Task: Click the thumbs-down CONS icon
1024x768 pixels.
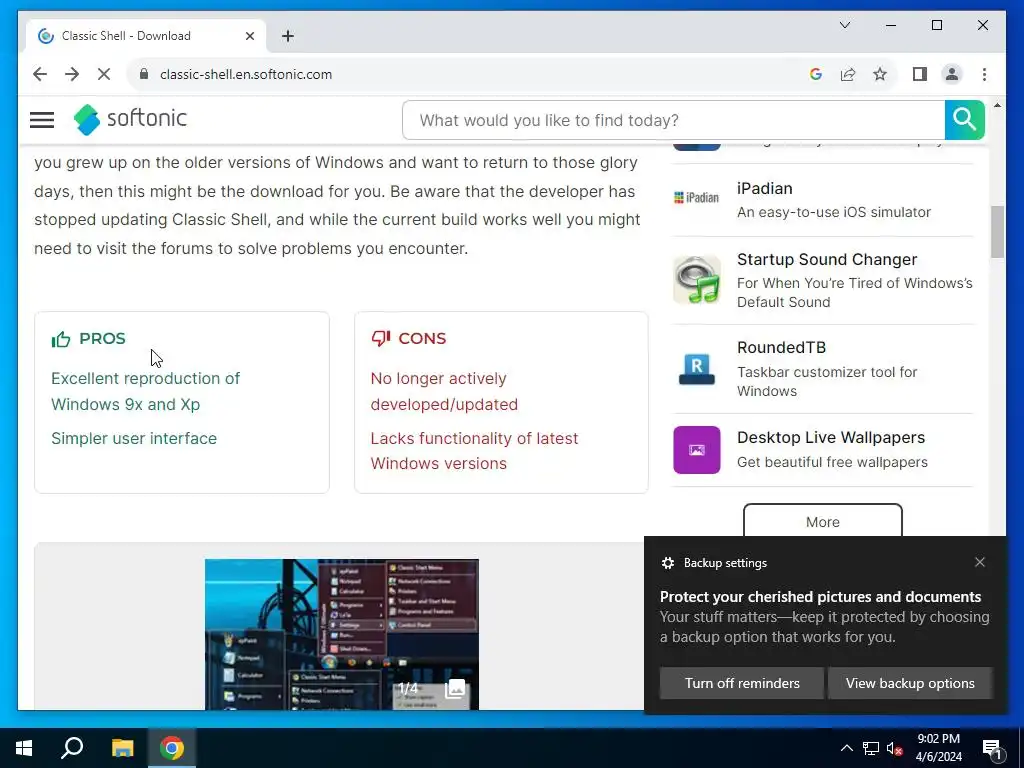Action: 381,338
